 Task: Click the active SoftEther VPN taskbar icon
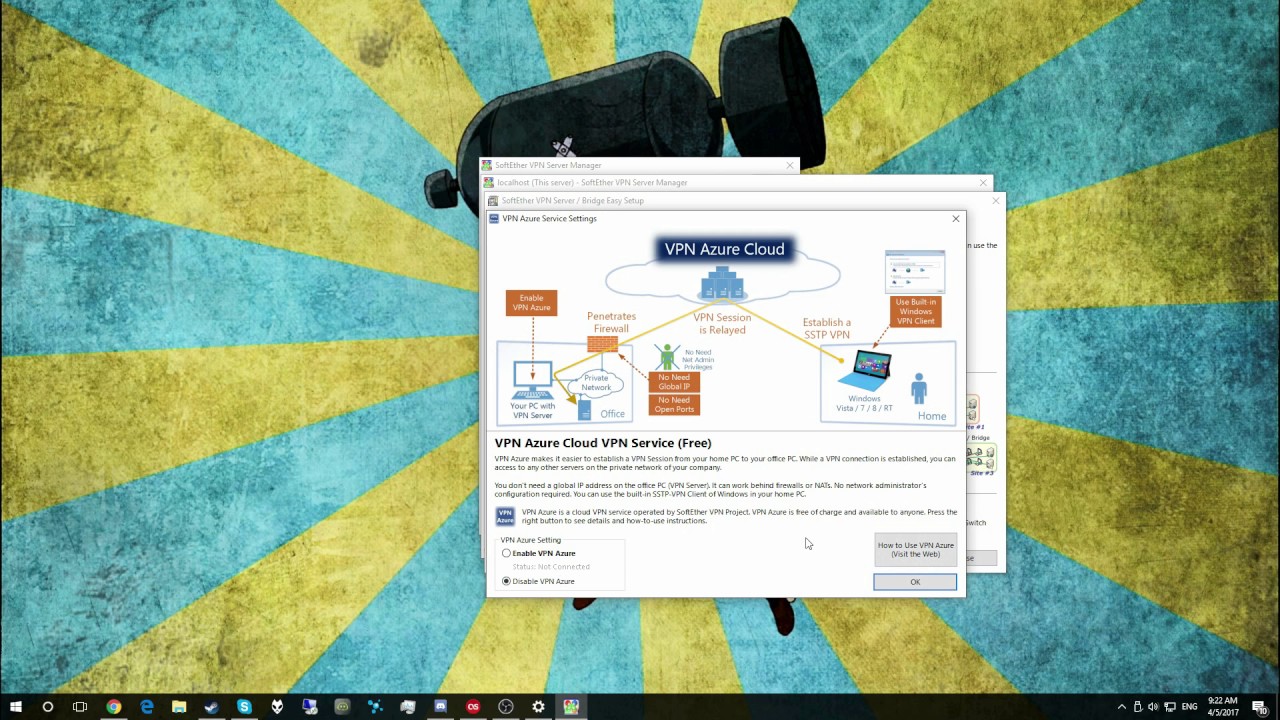pyautogui.click(x=571, y=707)
